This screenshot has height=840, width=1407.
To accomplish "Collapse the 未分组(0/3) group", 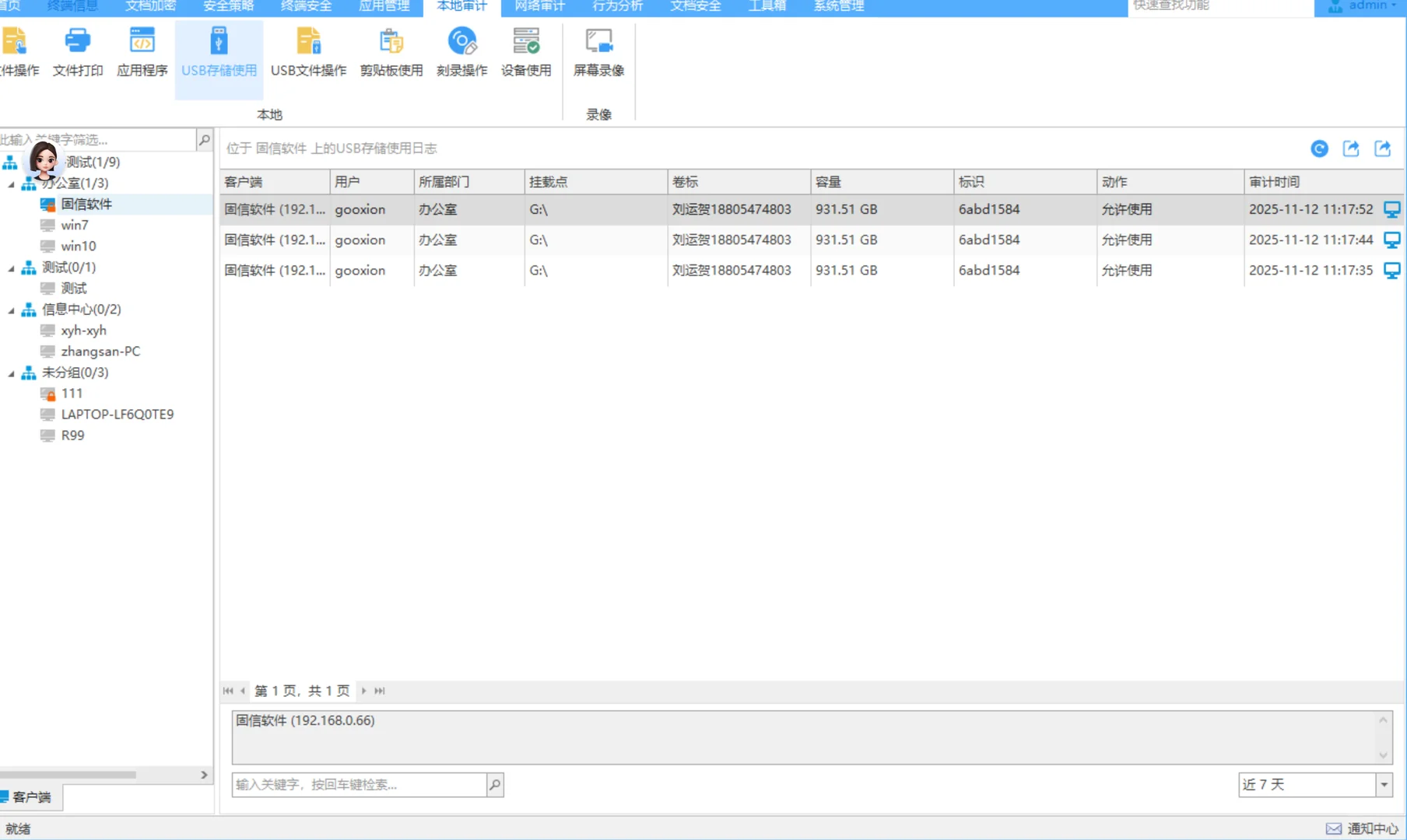I will tap(12, 373).
